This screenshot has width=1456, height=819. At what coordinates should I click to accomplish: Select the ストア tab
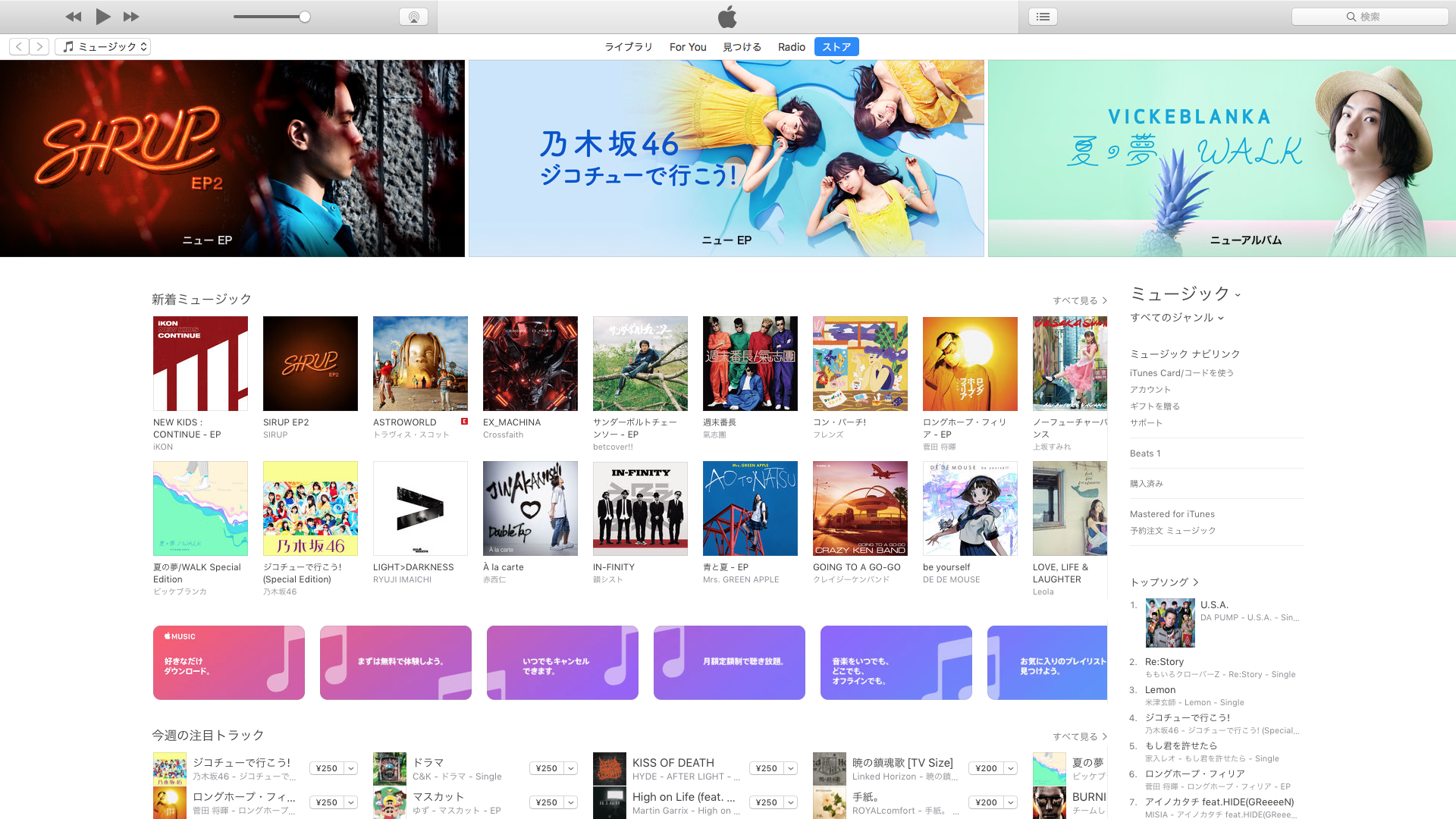click(x=836, y=47)
